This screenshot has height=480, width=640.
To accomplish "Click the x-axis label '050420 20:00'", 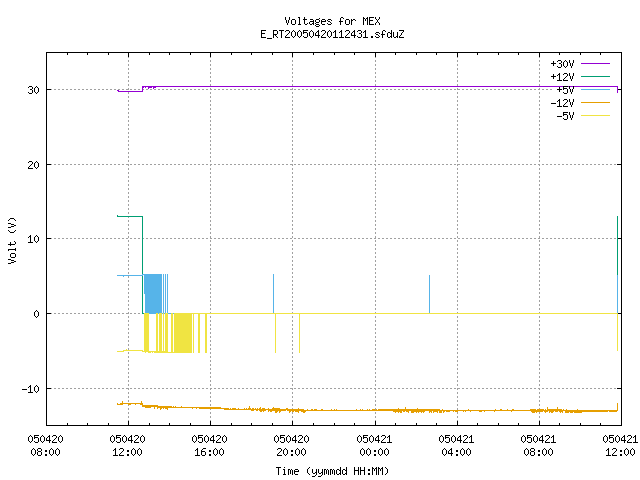I will click(291, 446).
